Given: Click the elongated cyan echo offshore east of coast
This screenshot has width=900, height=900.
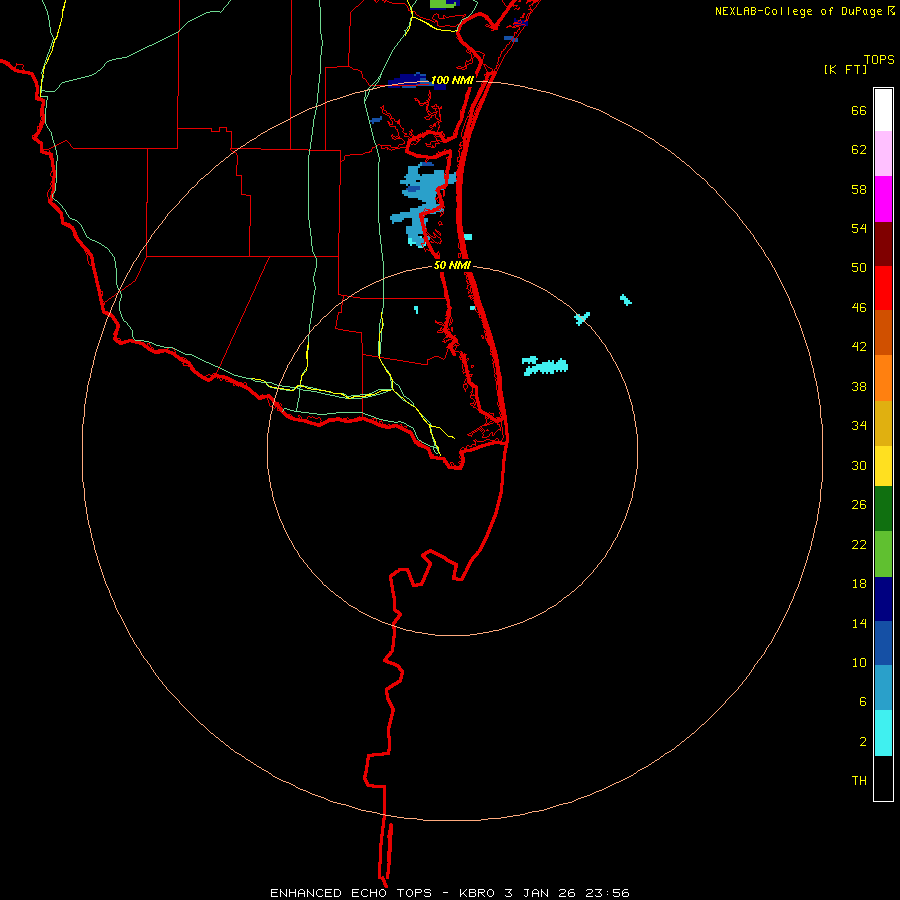Looking at the screenshot, I should click(x=545, y=366).
